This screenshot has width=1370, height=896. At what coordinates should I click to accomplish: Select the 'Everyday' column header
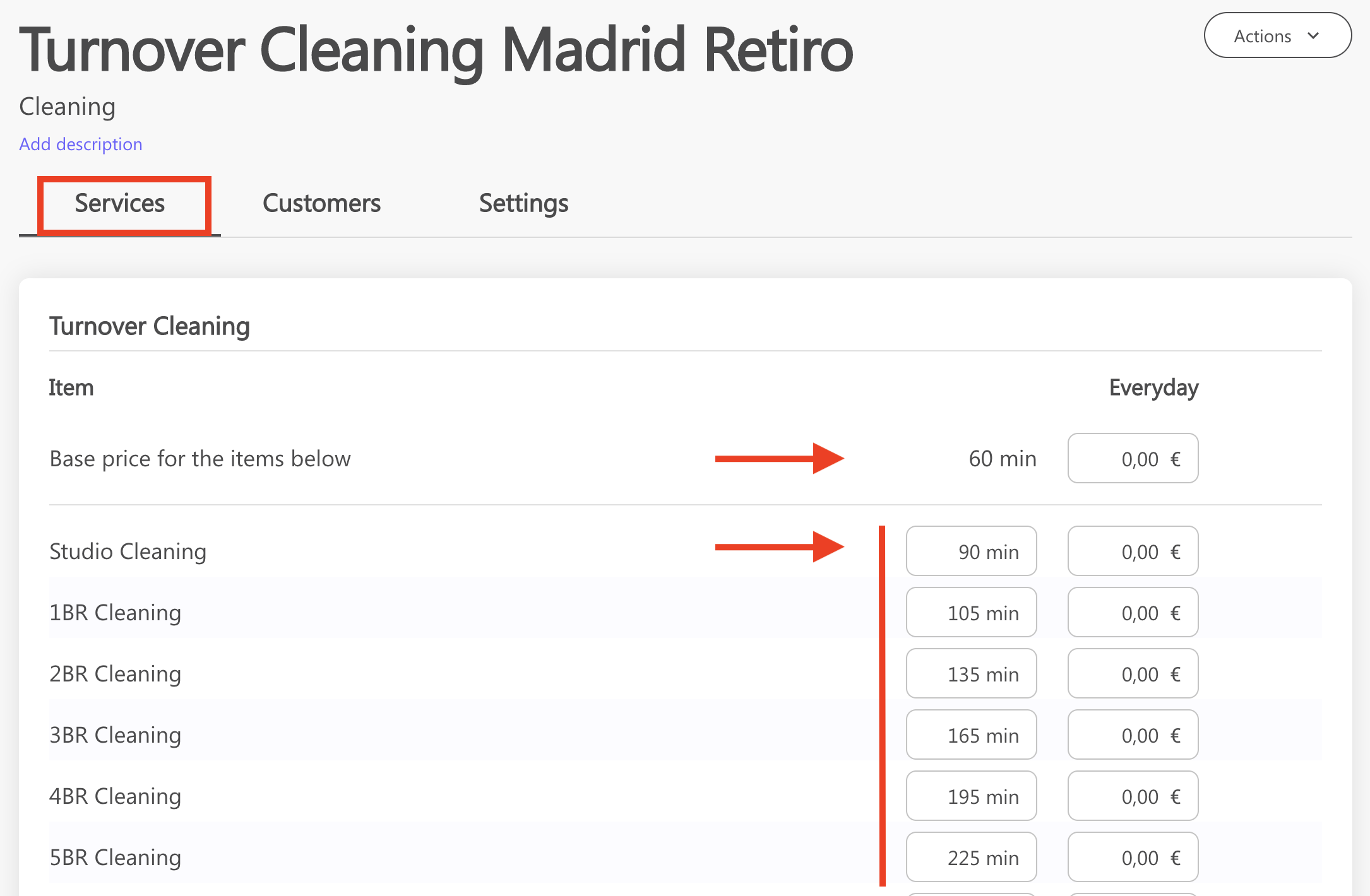tap(1154, 388)
